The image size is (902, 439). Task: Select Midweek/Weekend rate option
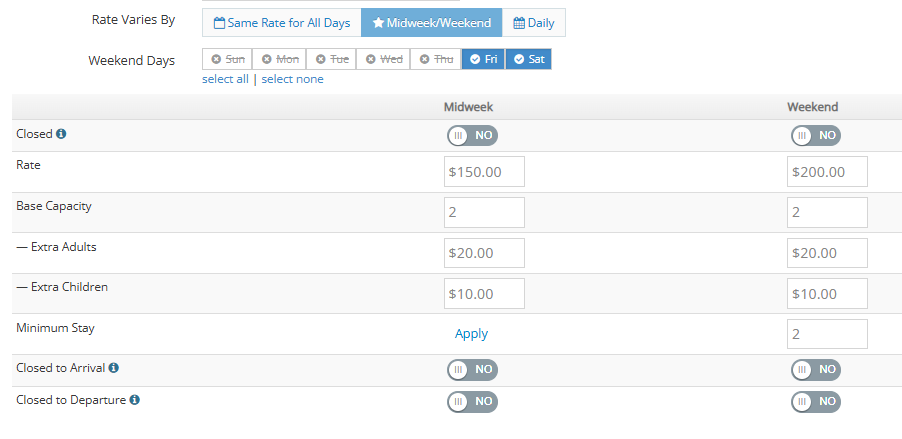click(431, 22)
